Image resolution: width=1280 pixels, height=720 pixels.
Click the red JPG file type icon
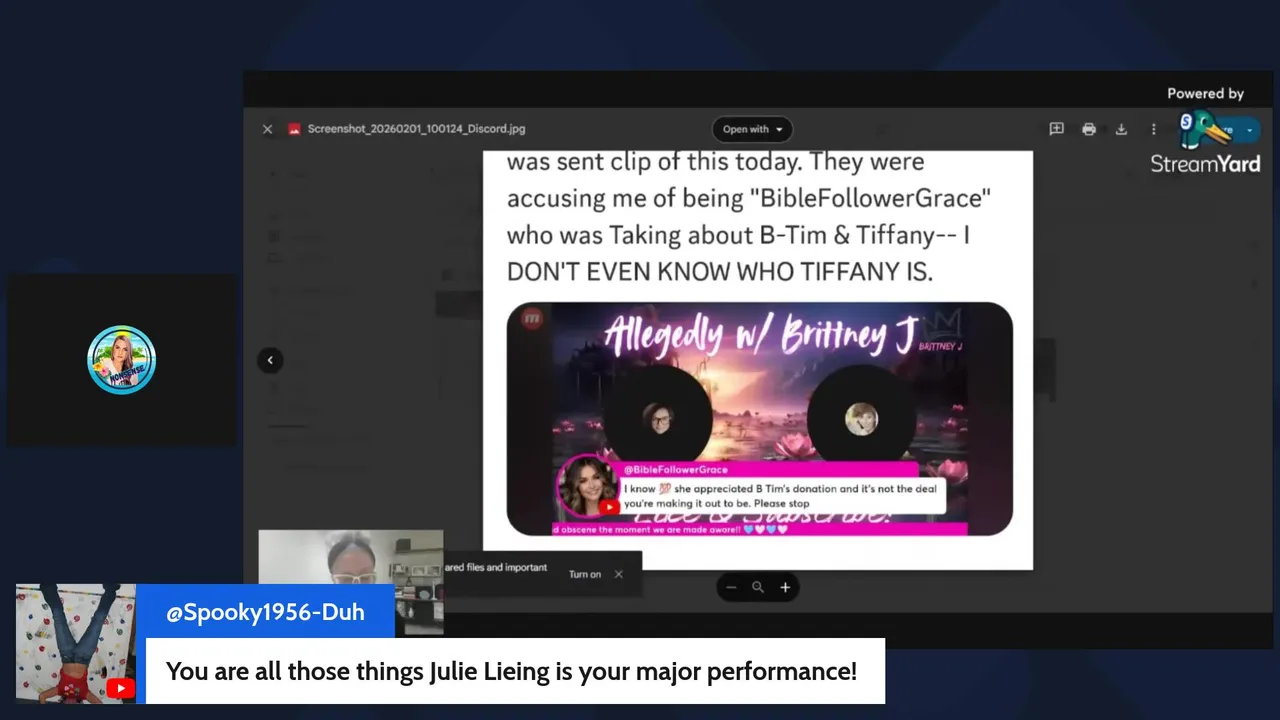pyautogui.click(x=294, y=129)
